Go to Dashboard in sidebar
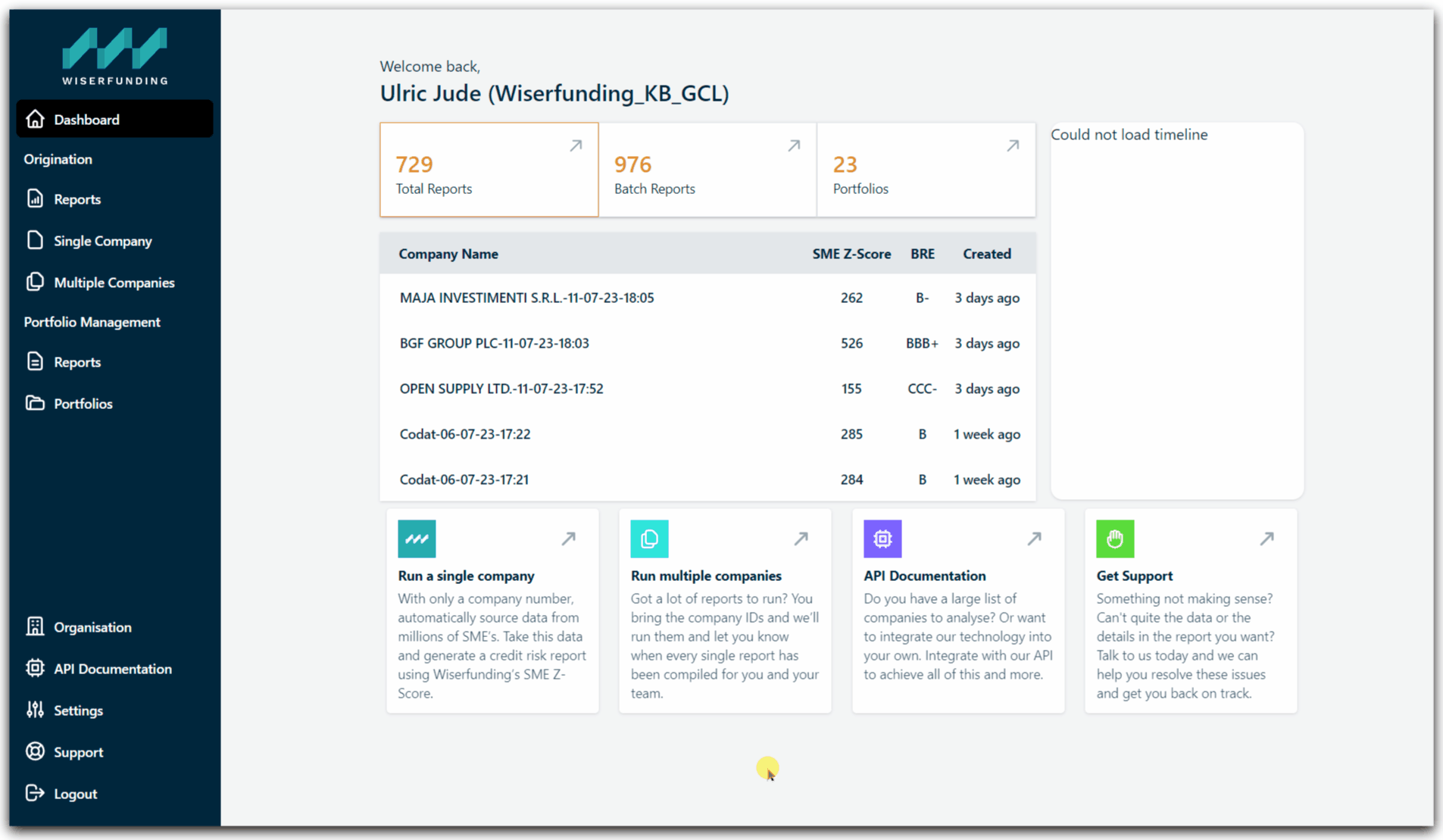This screenshot has width=1443, height=840. point(114,119)
